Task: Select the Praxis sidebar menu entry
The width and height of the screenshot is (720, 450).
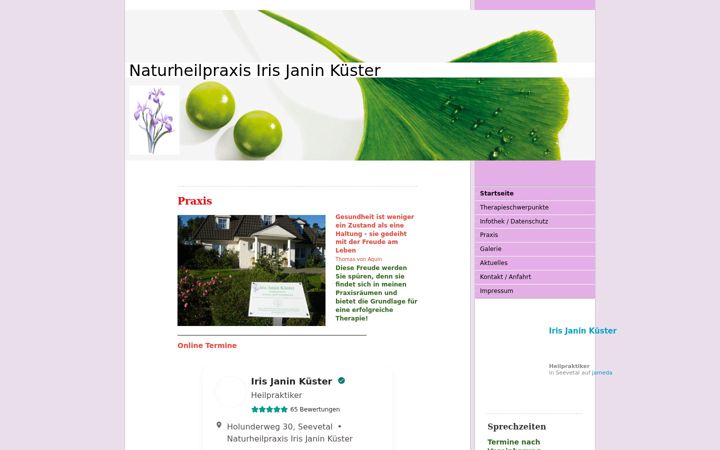Action: point(535,235)
